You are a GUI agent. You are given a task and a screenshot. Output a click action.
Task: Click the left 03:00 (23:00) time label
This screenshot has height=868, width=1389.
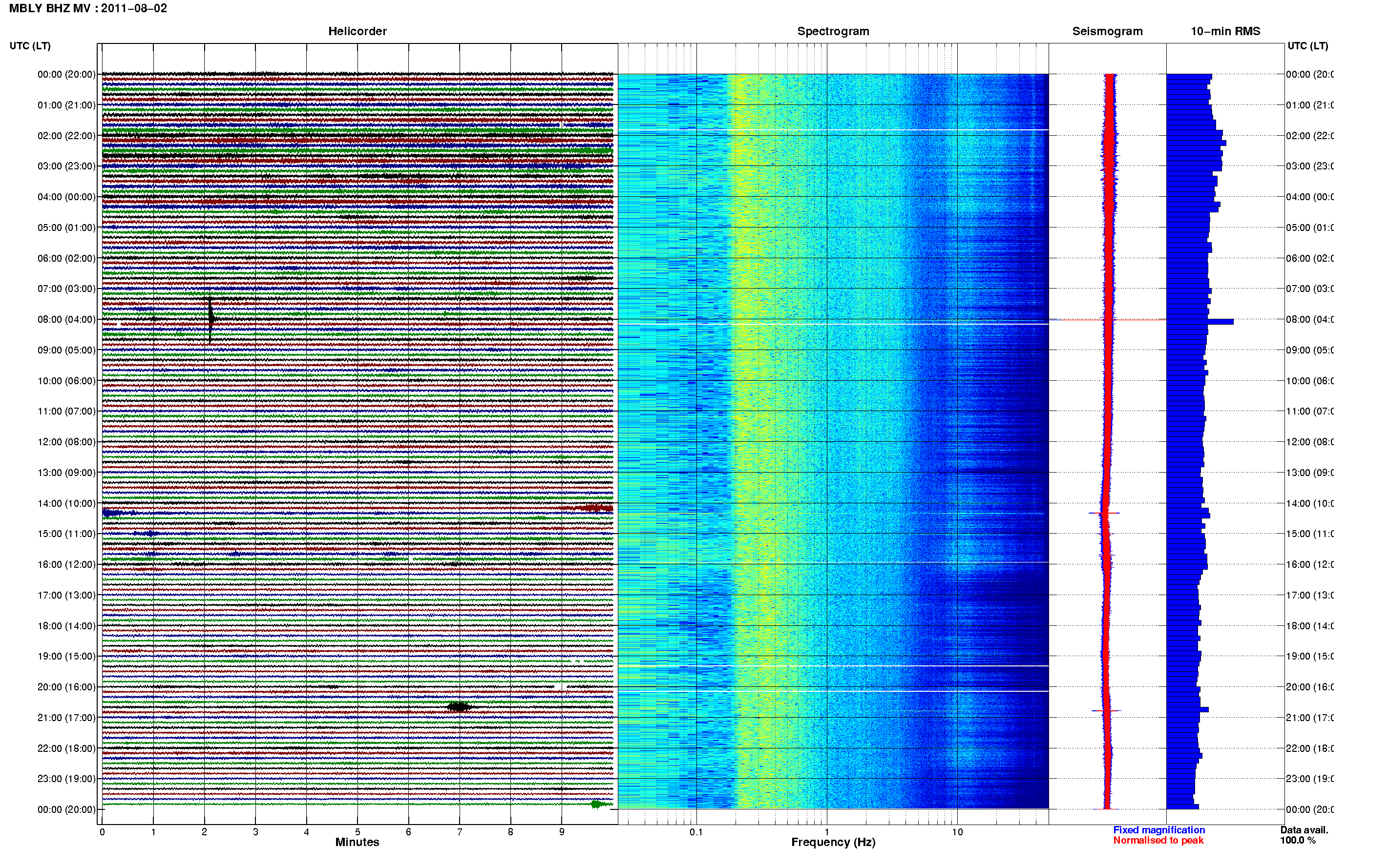[66, 166]
